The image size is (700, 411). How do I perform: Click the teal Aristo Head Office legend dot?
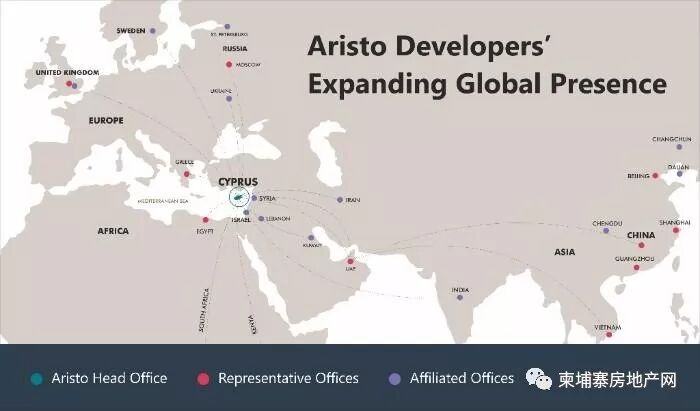point(37,379)
